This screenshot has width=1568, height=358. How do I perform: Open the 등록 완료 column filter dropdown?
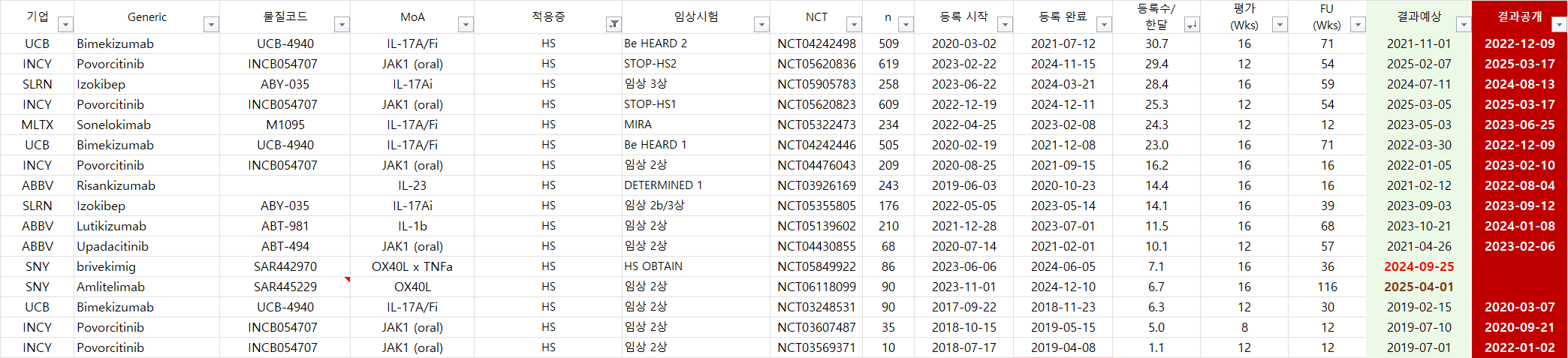[x=1105, y=25]
